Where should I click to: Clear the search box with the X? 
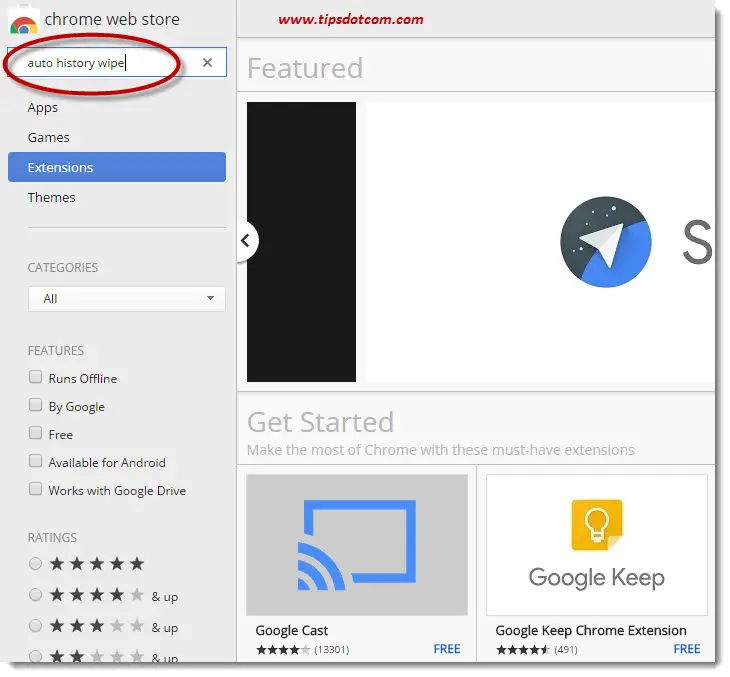tap(208, 62)
